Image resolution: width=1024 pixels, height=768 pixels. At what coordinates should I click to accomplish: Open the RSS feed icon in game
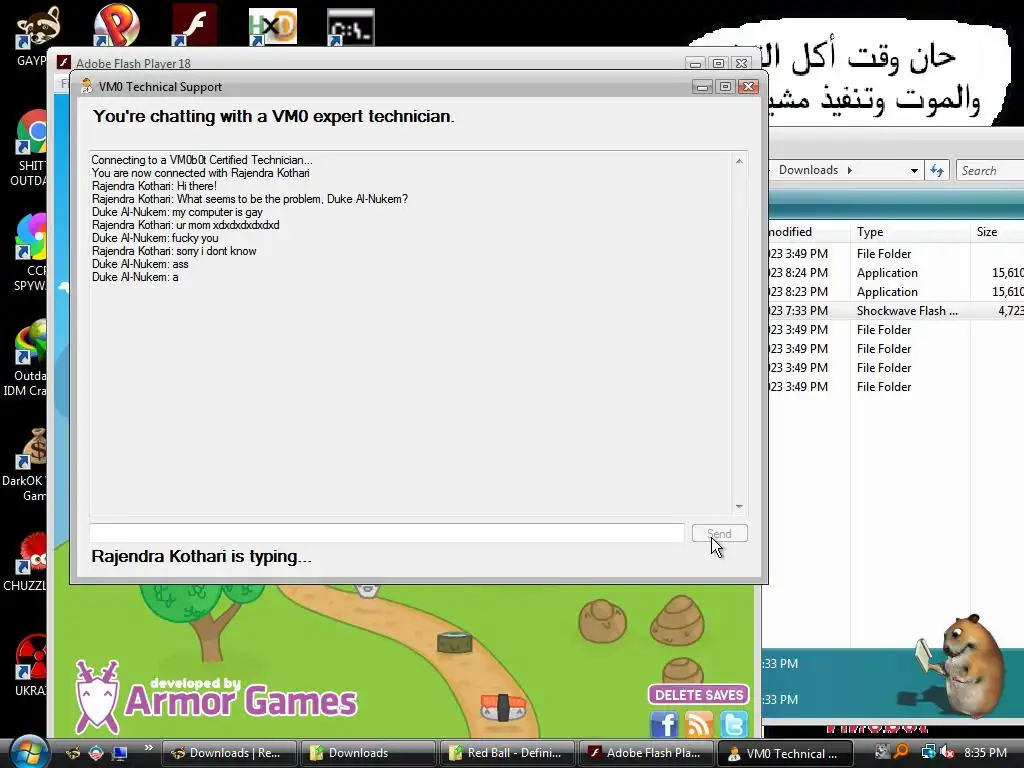[699, 725]
